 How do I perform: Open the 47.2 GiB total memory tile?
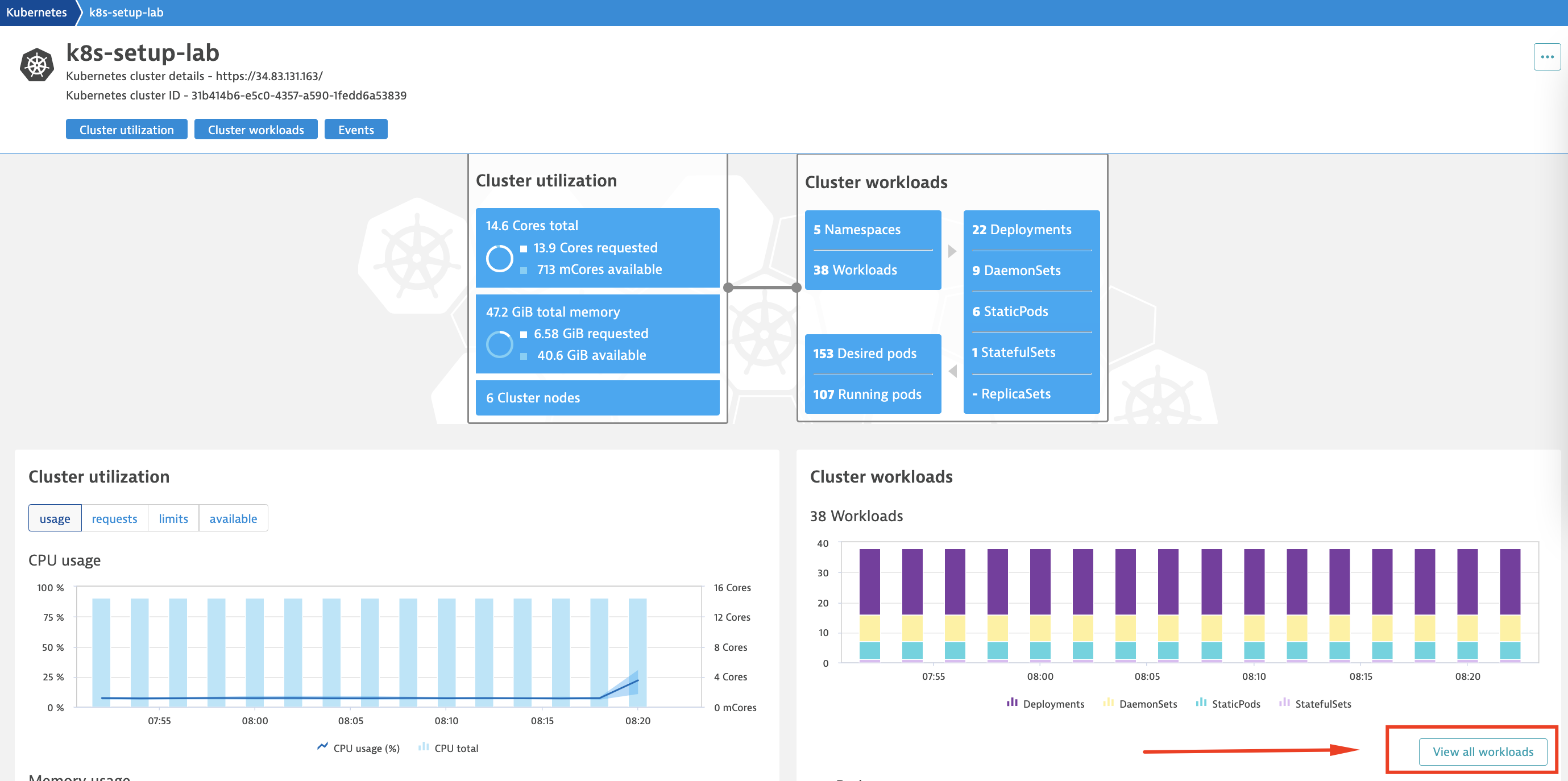[597, 334]
